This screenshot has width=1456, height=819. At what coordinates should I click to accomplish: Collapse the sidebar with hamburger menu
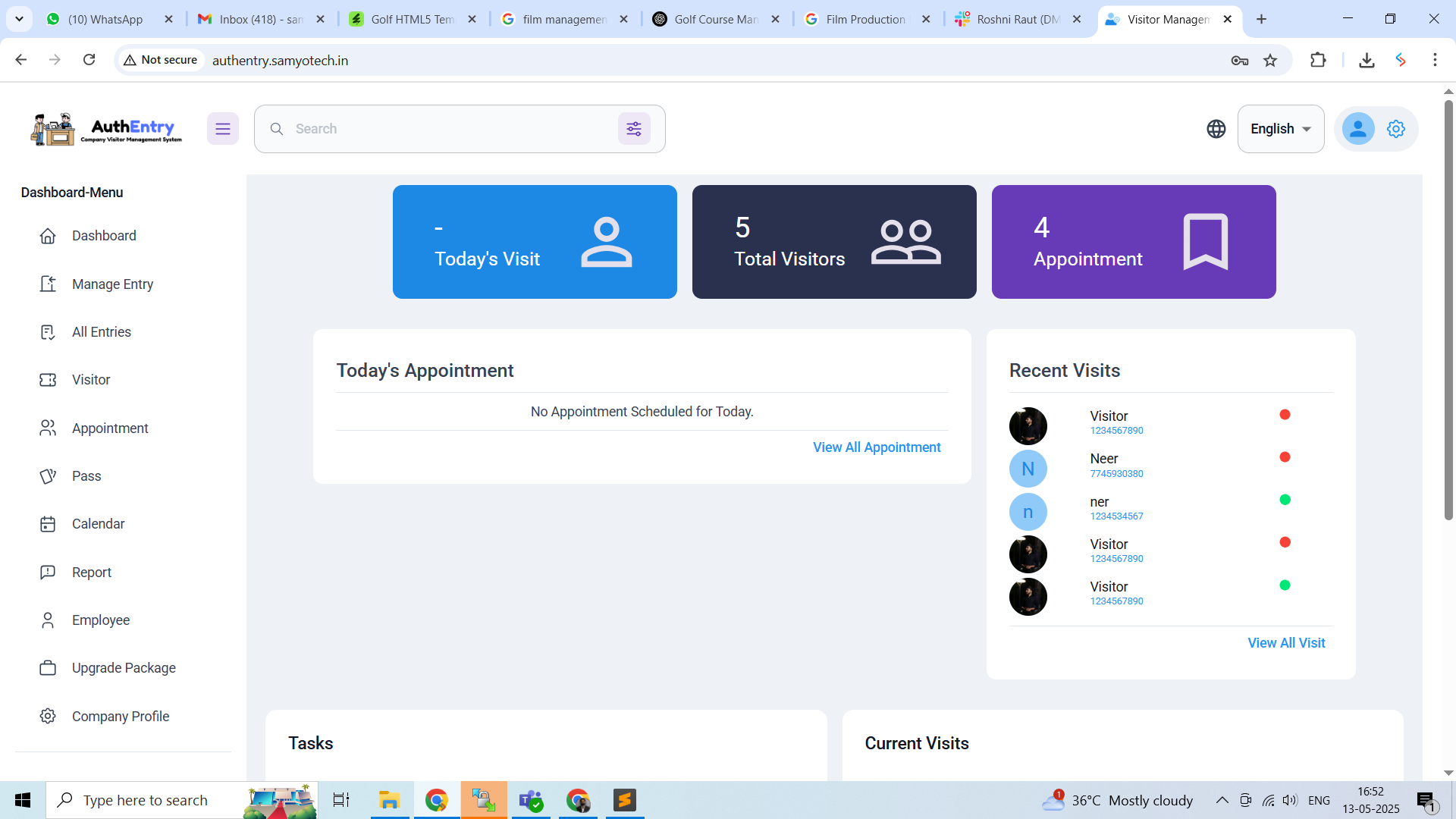[x=223, y=128]
